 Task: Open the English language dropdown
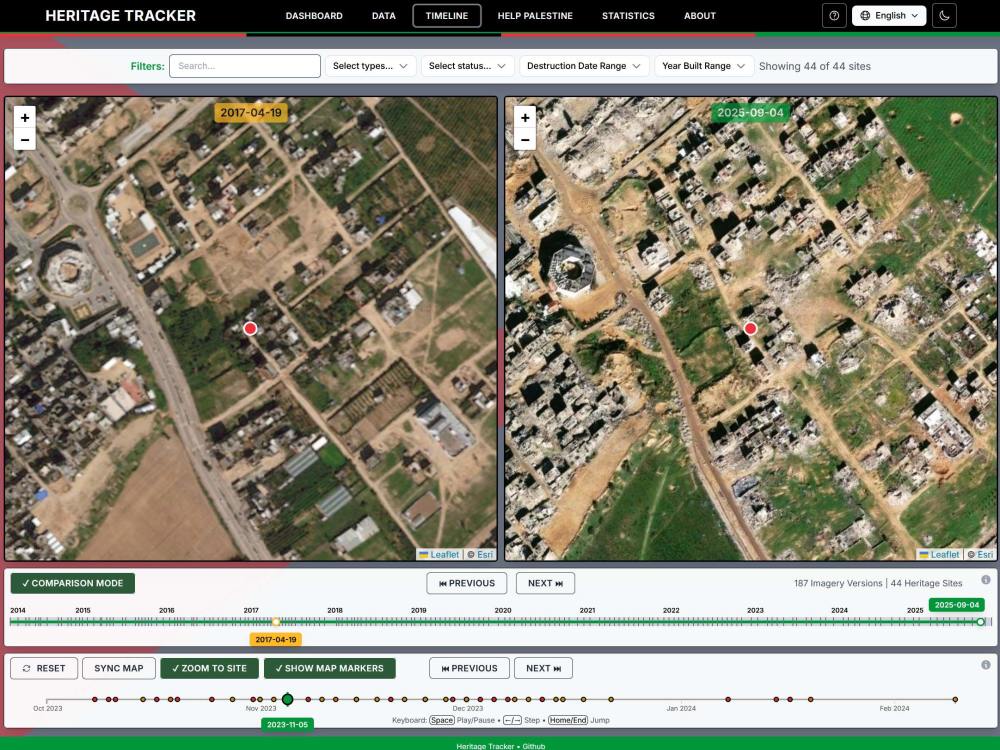(x=889, y=16)
